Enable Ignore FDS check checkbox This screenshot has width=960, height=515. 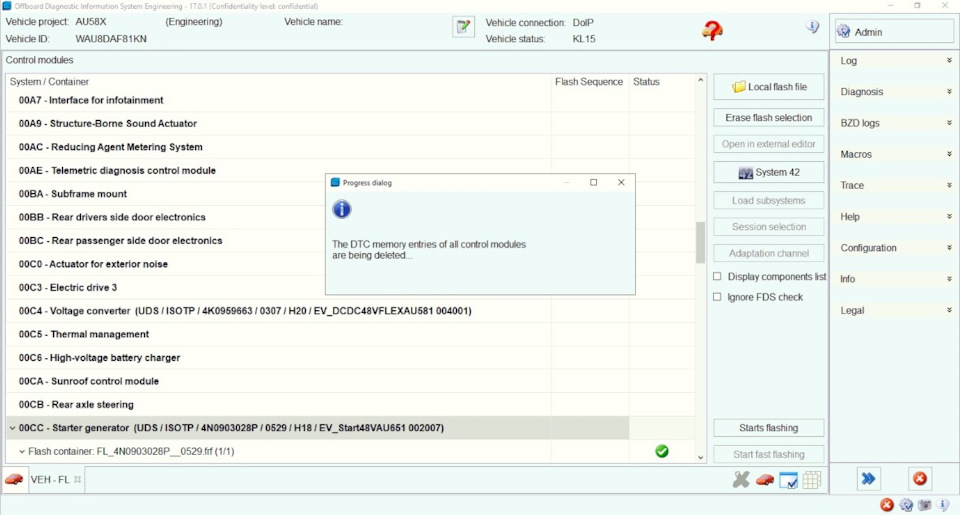(x=717, y=297)
